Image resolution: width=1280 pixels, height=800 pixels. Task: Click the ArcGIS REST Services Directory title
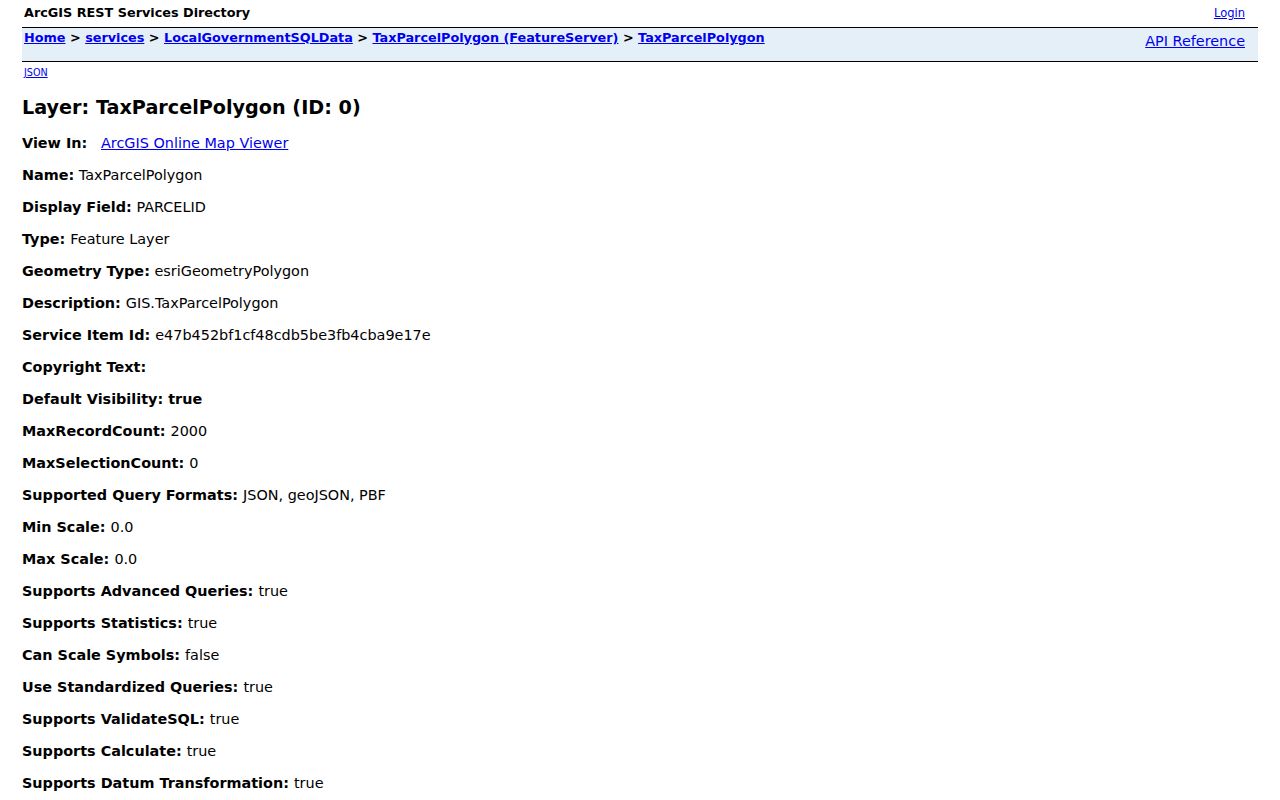pos(137,13)
